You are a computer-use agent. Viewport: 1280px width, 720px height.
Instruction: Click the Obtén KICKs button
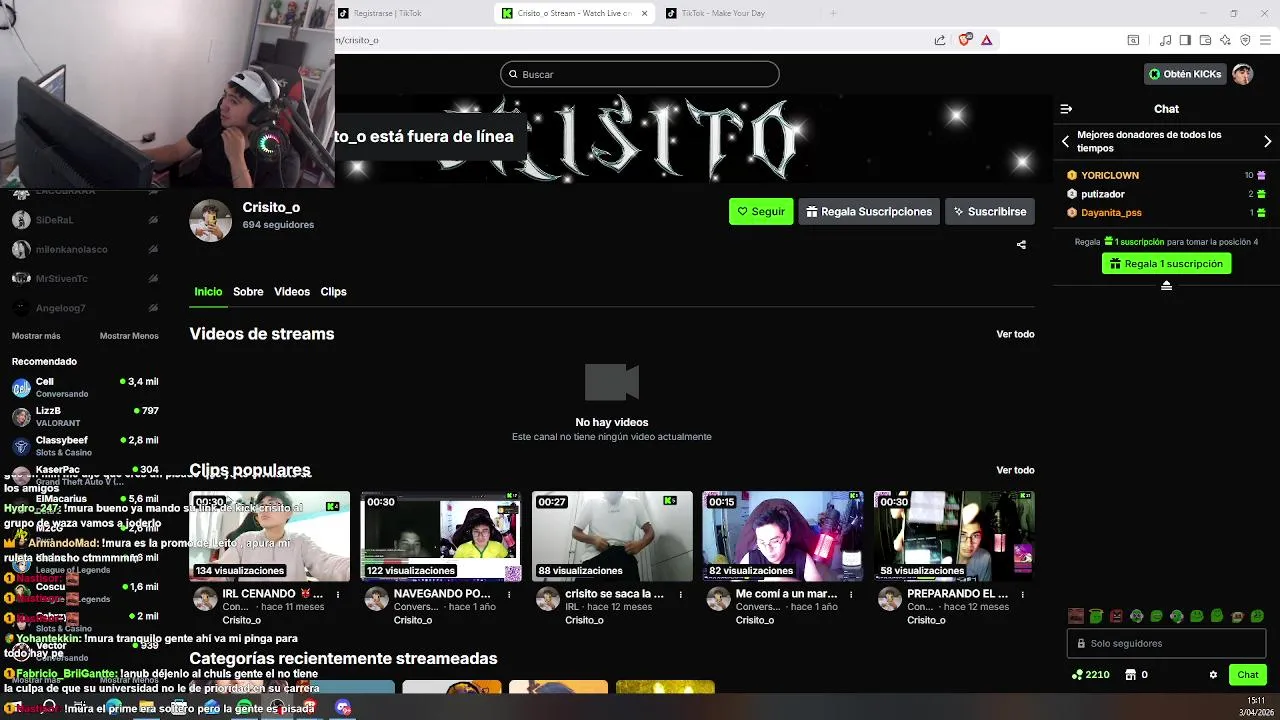[x=1185, y=74]
